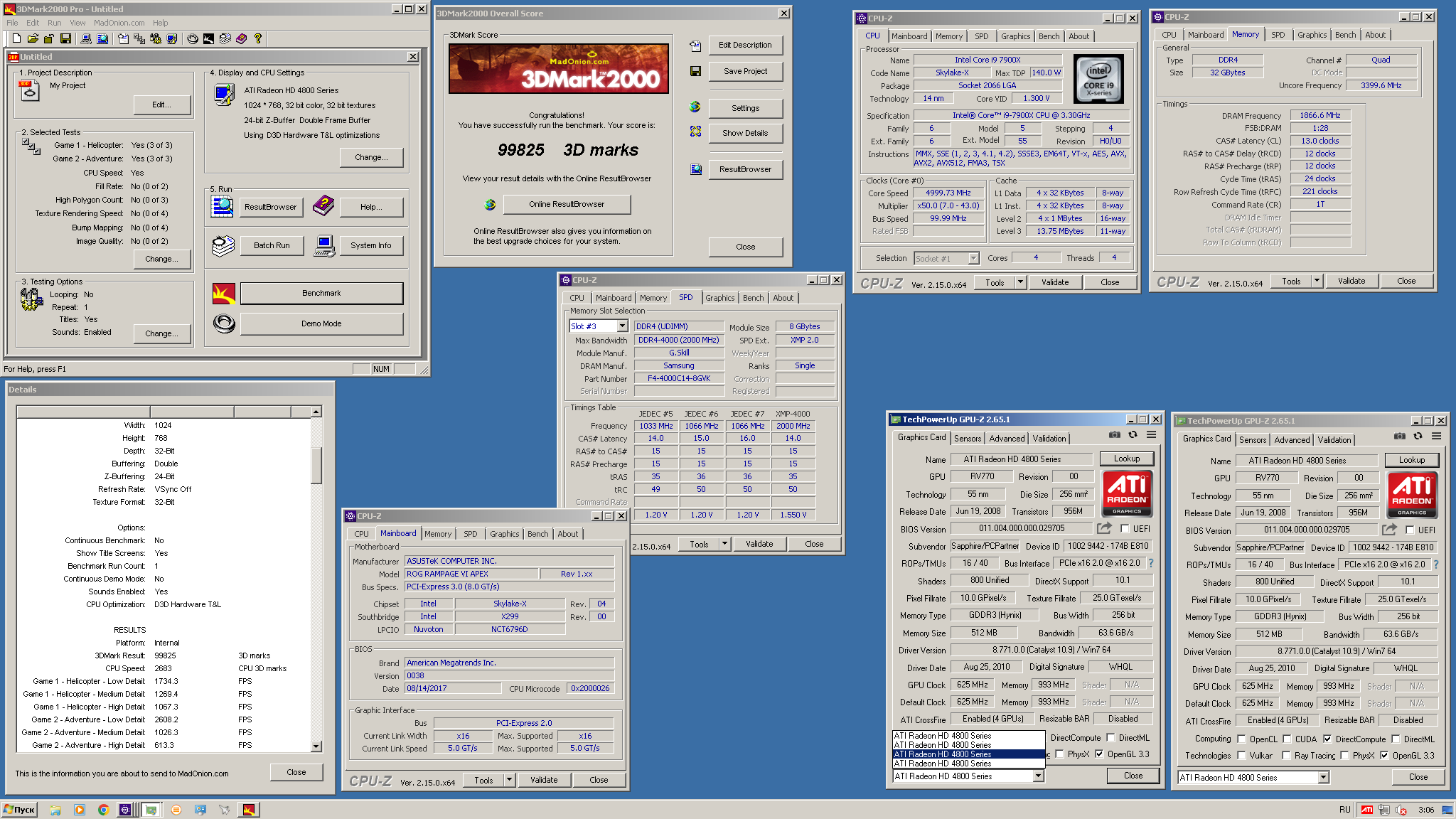Image resolution: width=1456 pixels, height=819 pixels.
Task: Click Open project folder icon in 3DMark toolbar
Action: coord(33,38)
